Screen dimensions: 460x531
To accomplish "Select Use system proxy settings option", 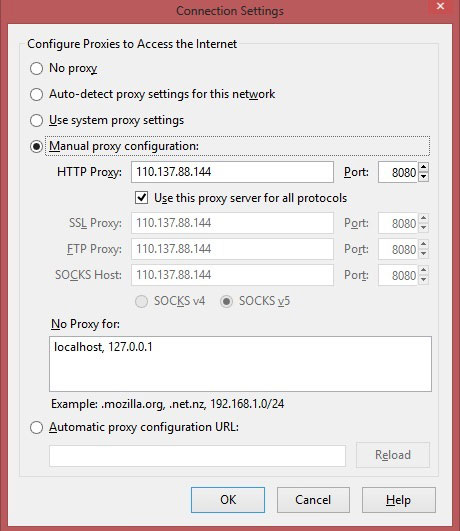I will (36, 121).
